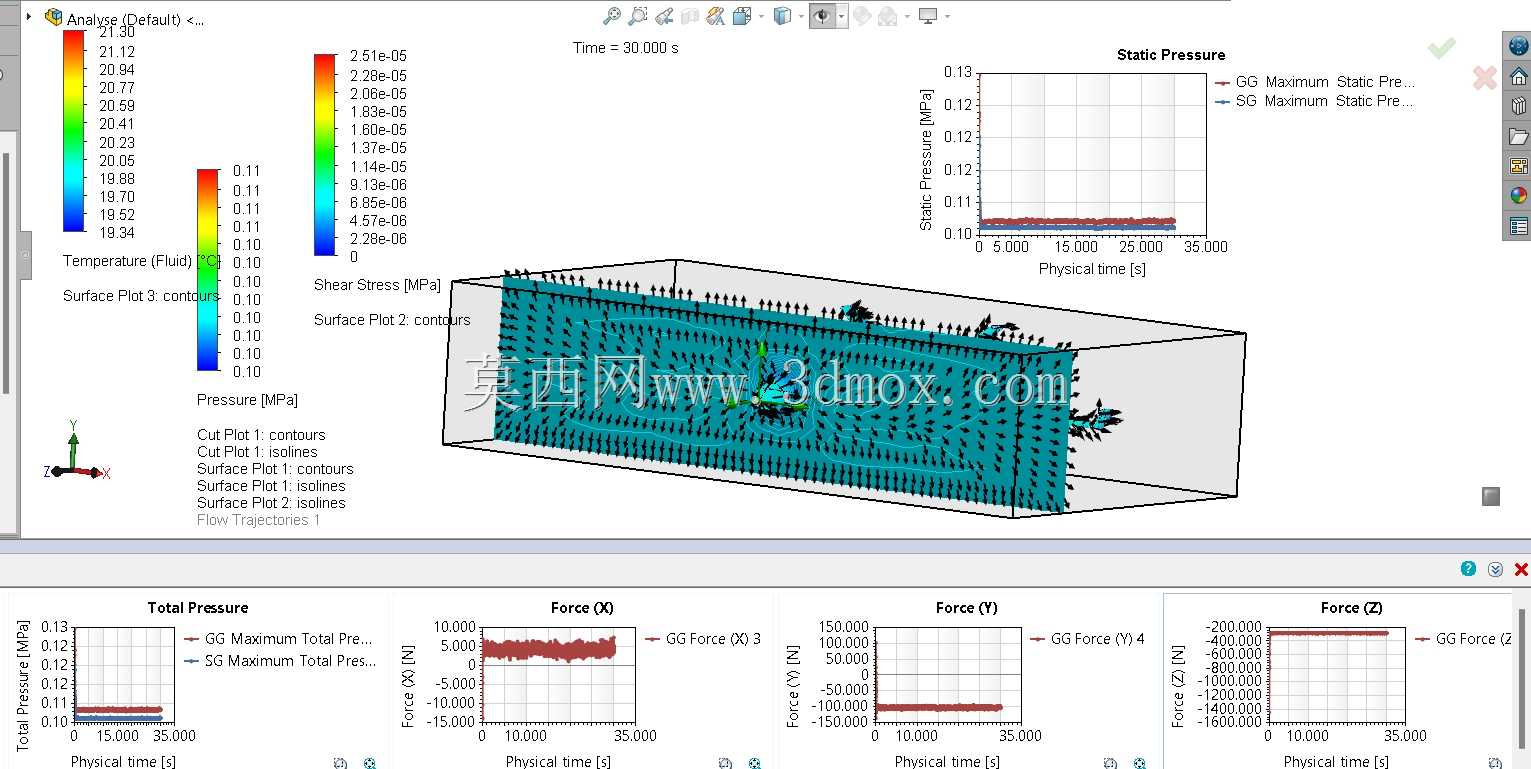Select Surface Plot 1: contours entry
Screen dimensions: 1531x769
275,469
